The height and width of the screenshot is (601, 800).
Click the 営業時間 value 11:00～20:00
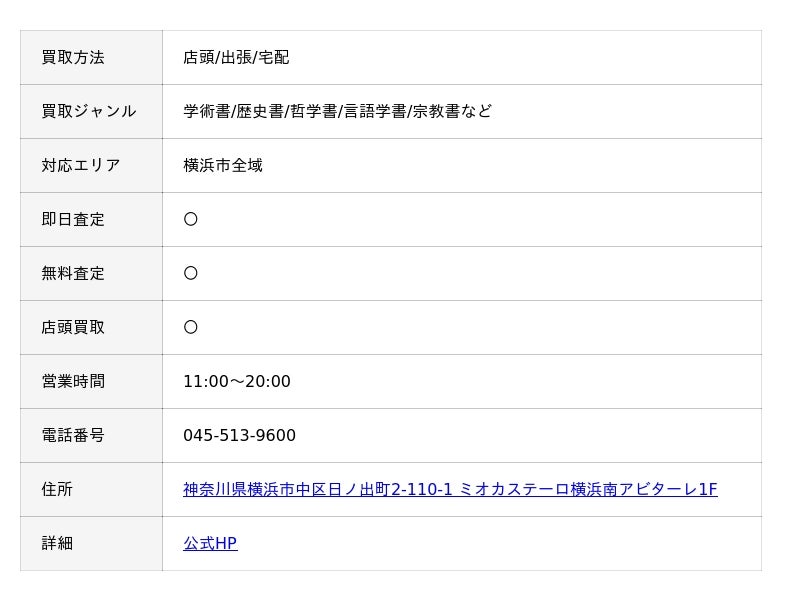(x=237, y=381)
